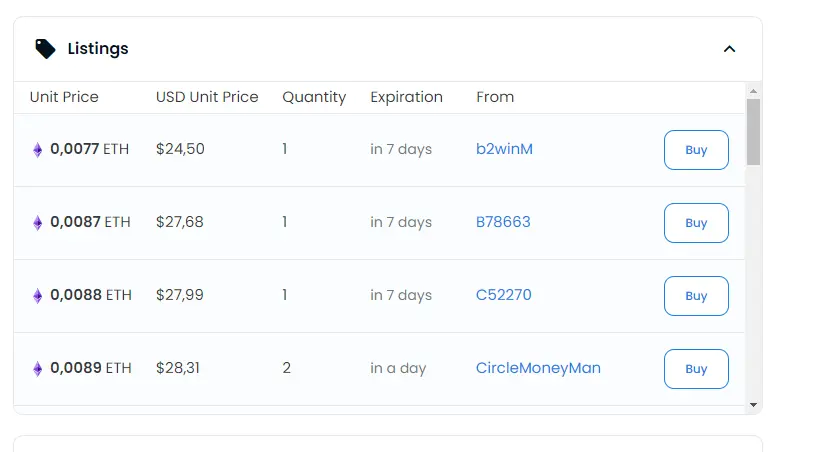Click the Expiration column header

click(x=406, y=97)
